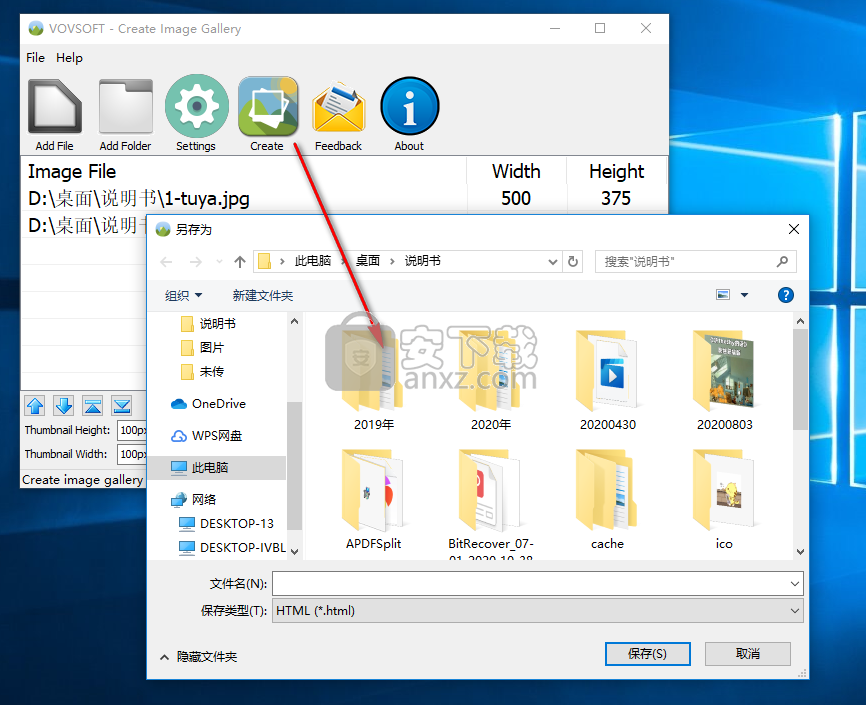
Task: Collapse folders with 隐藏文件夹
Action: tap(199, 656)
